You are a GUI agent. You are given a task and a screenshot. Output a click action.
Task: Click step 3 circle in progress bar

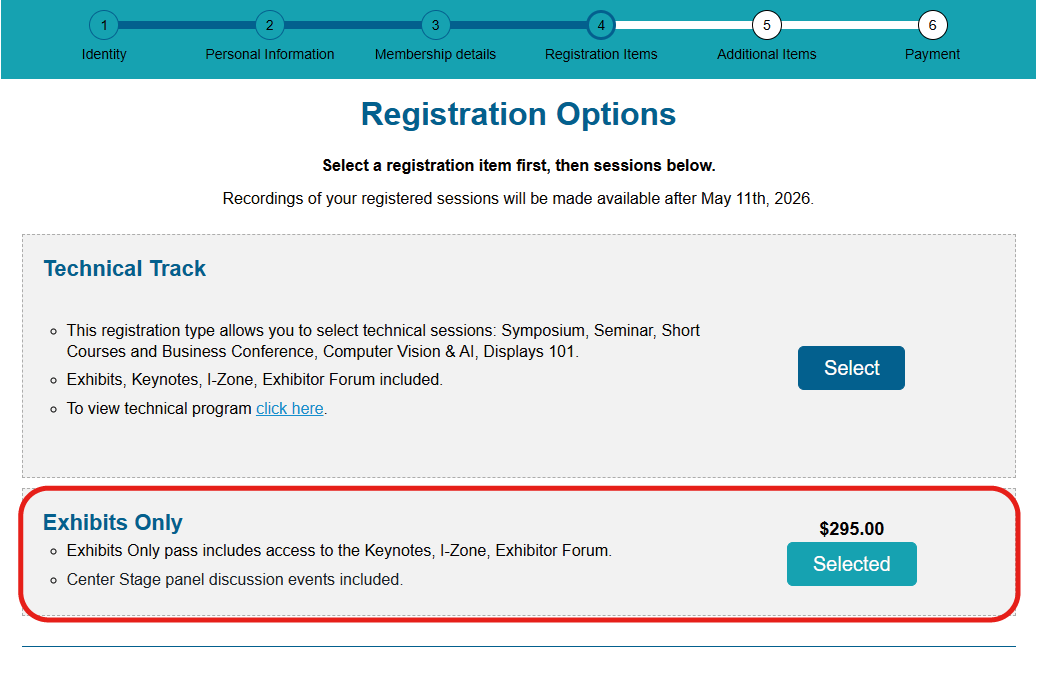(435, 25)
